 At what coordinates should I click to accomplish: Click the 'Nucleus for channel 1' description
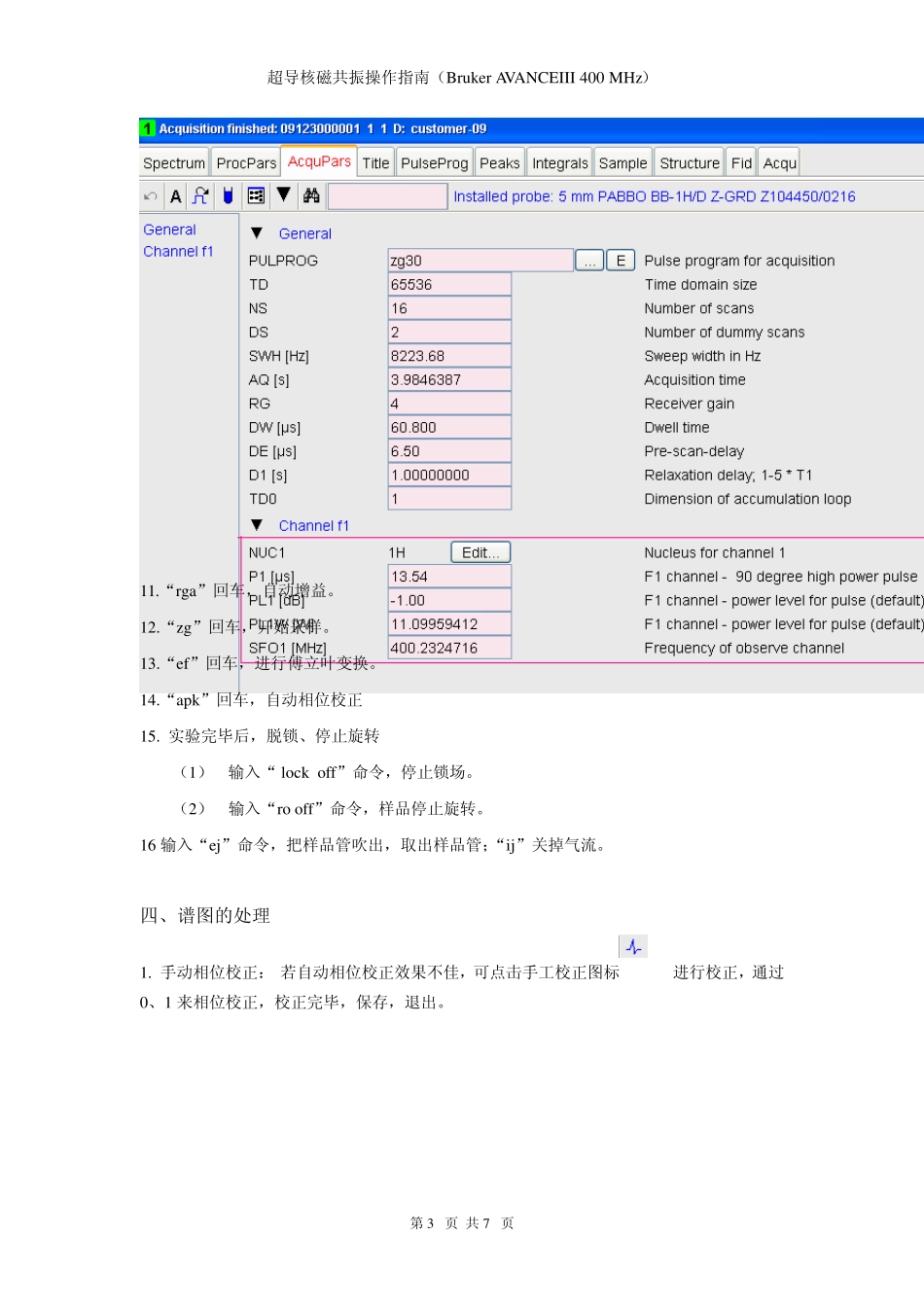715,552
